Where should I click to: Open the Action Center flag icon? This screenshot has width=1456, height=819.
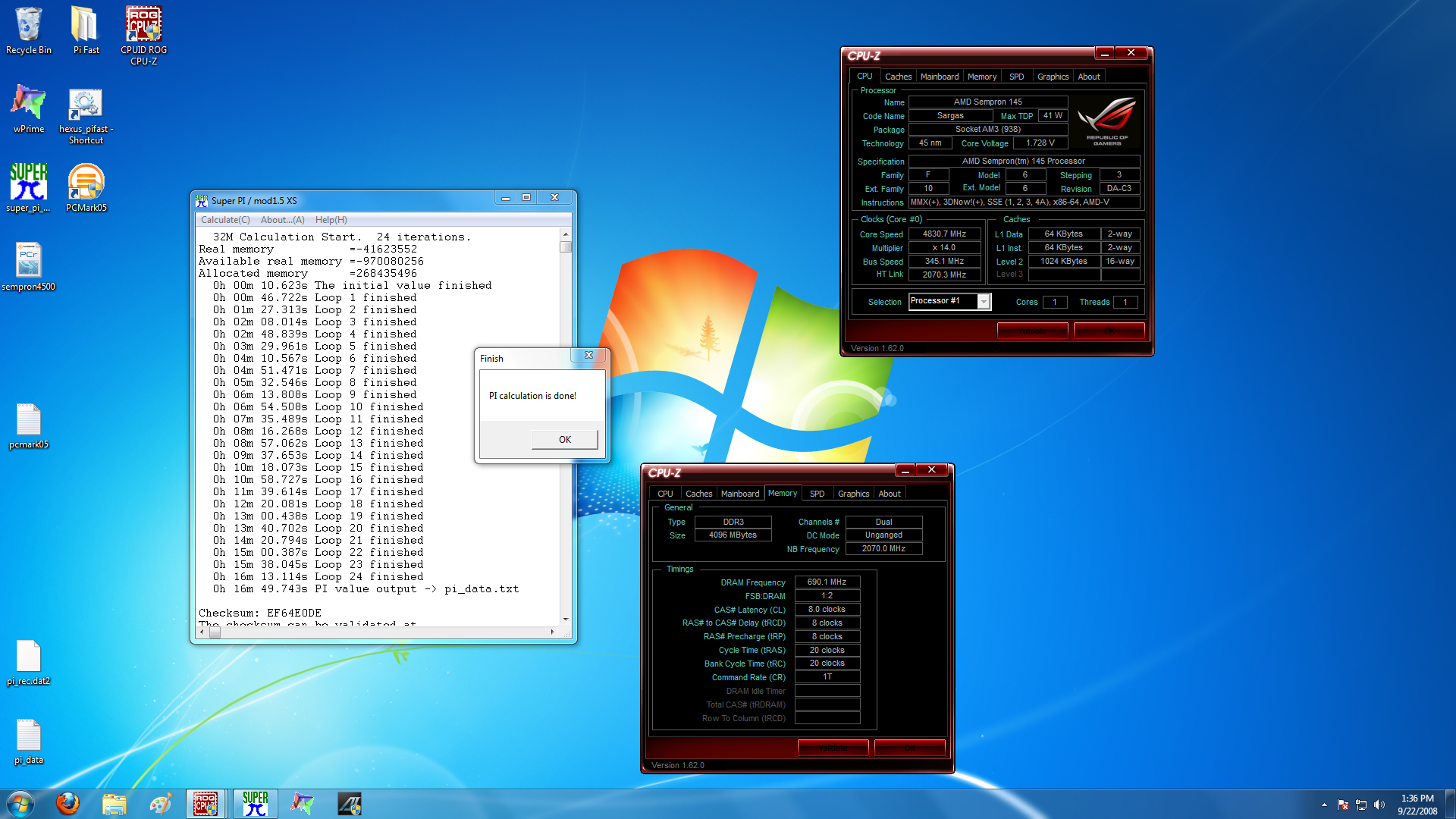point(1343,805)
